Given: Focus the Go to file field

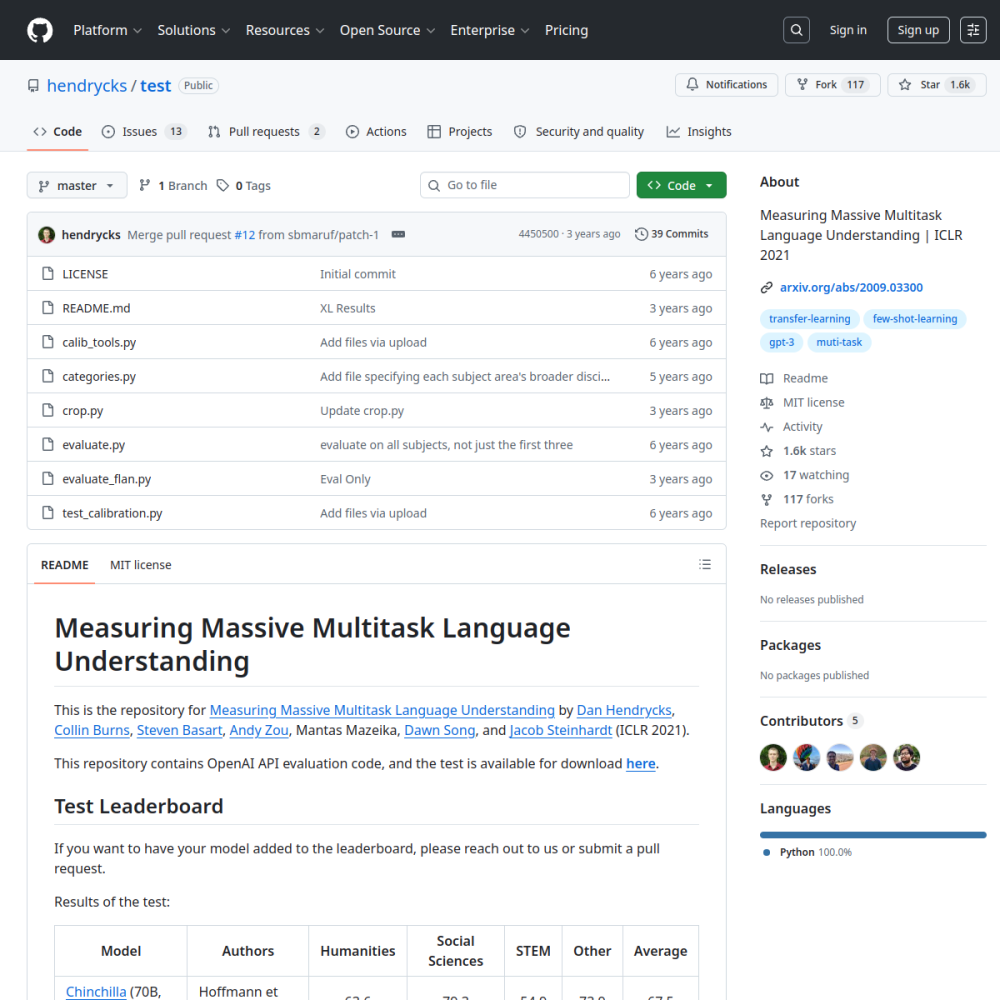Looking at the screenshot, I should 524,185.
